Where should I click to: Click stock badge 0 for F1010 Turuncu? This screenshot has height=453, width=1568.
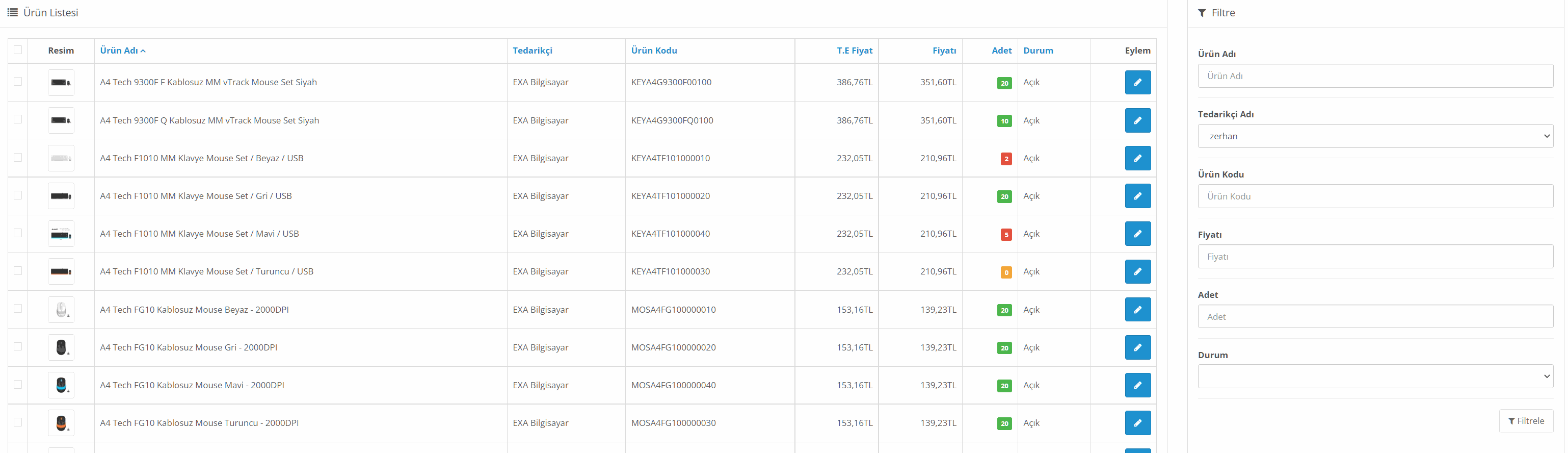1005,272
